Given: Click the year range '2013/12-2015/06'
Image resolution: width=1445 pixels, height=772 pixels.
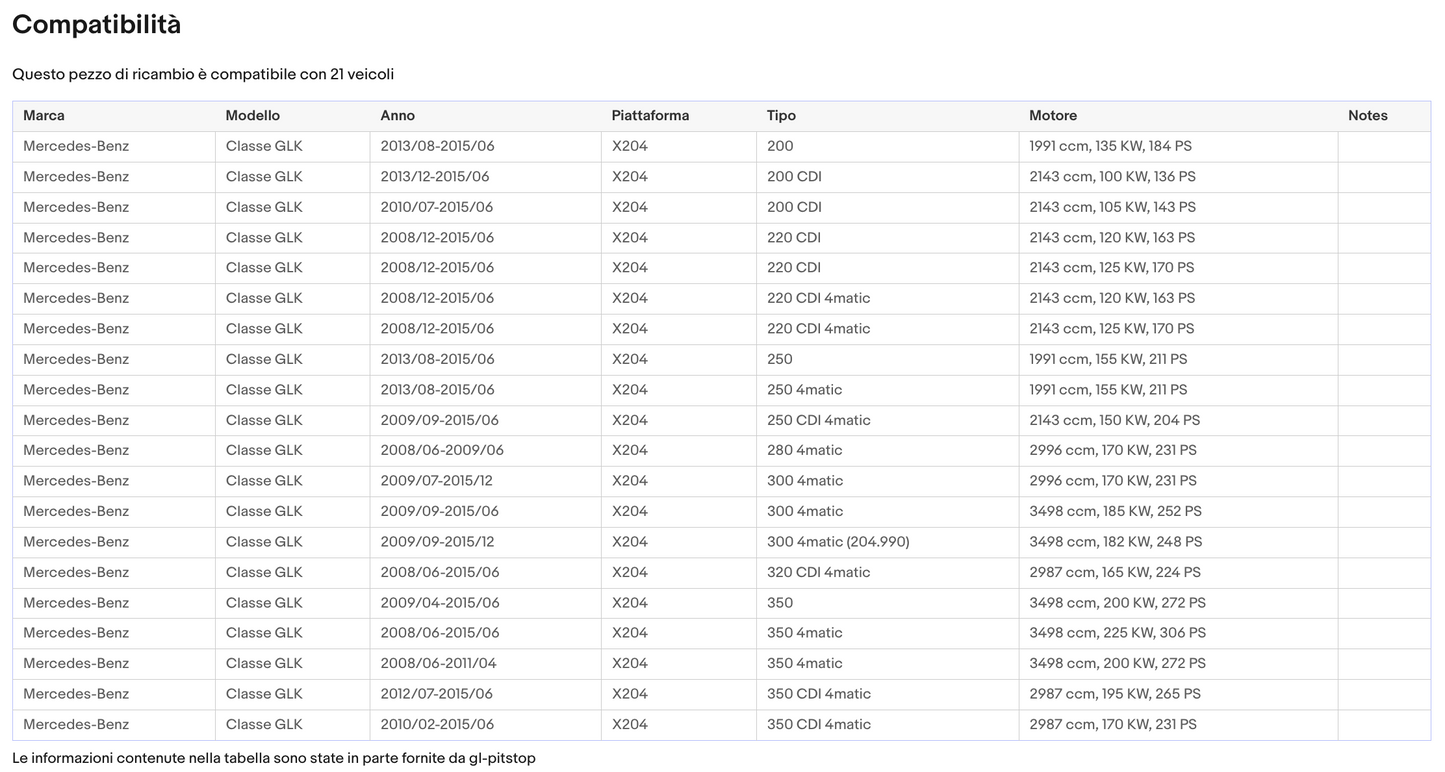Looking at the screenshot, I should 435,177.
